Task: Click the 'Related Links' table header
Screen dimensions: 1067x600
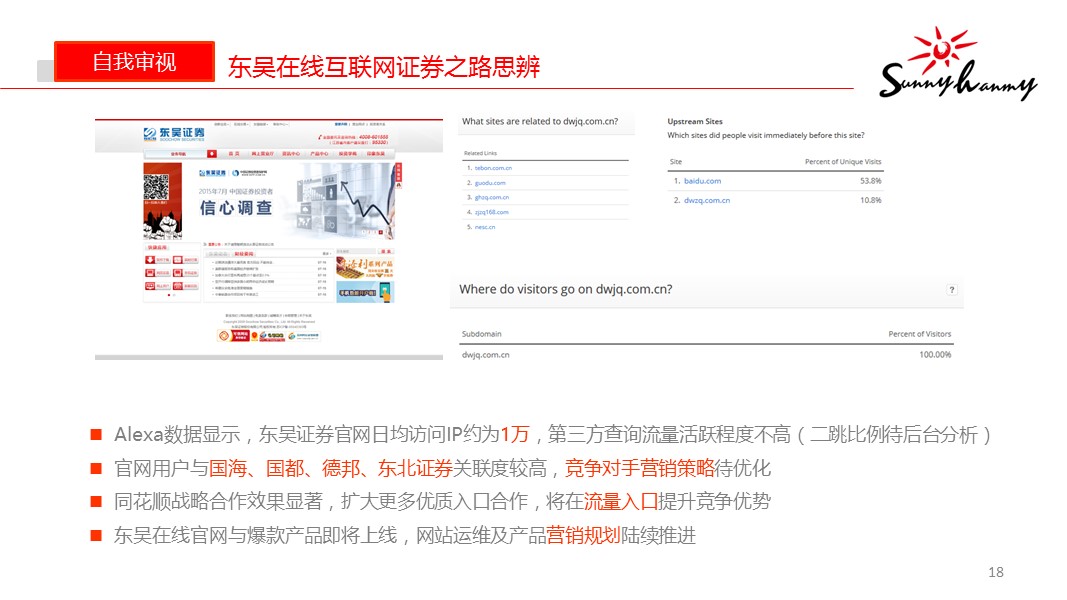Action: tap(480, 154)
